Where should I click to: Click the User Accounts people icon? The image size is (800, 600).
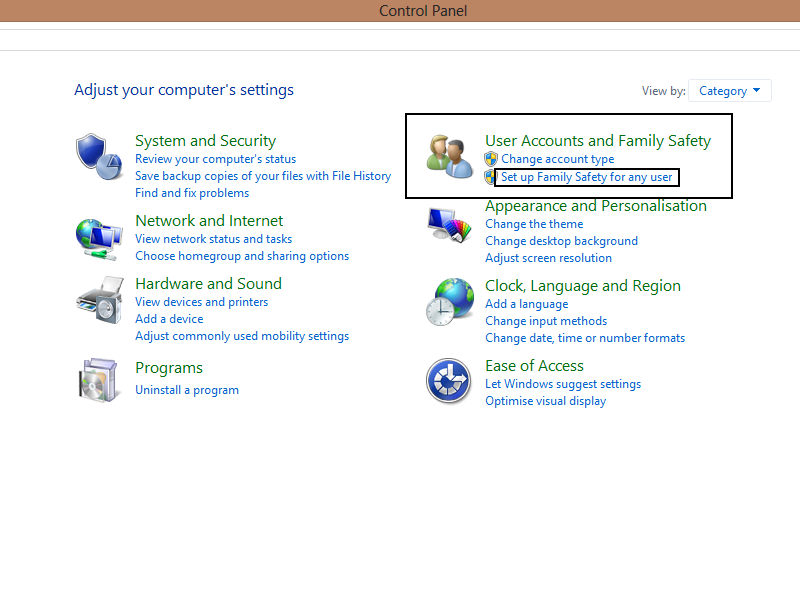[x=449, y=156]
